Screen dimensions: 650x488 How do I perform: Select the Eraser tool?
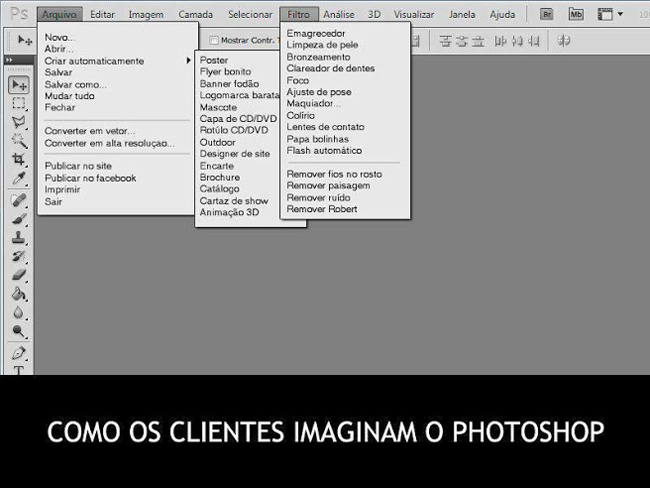pos(19,275)
